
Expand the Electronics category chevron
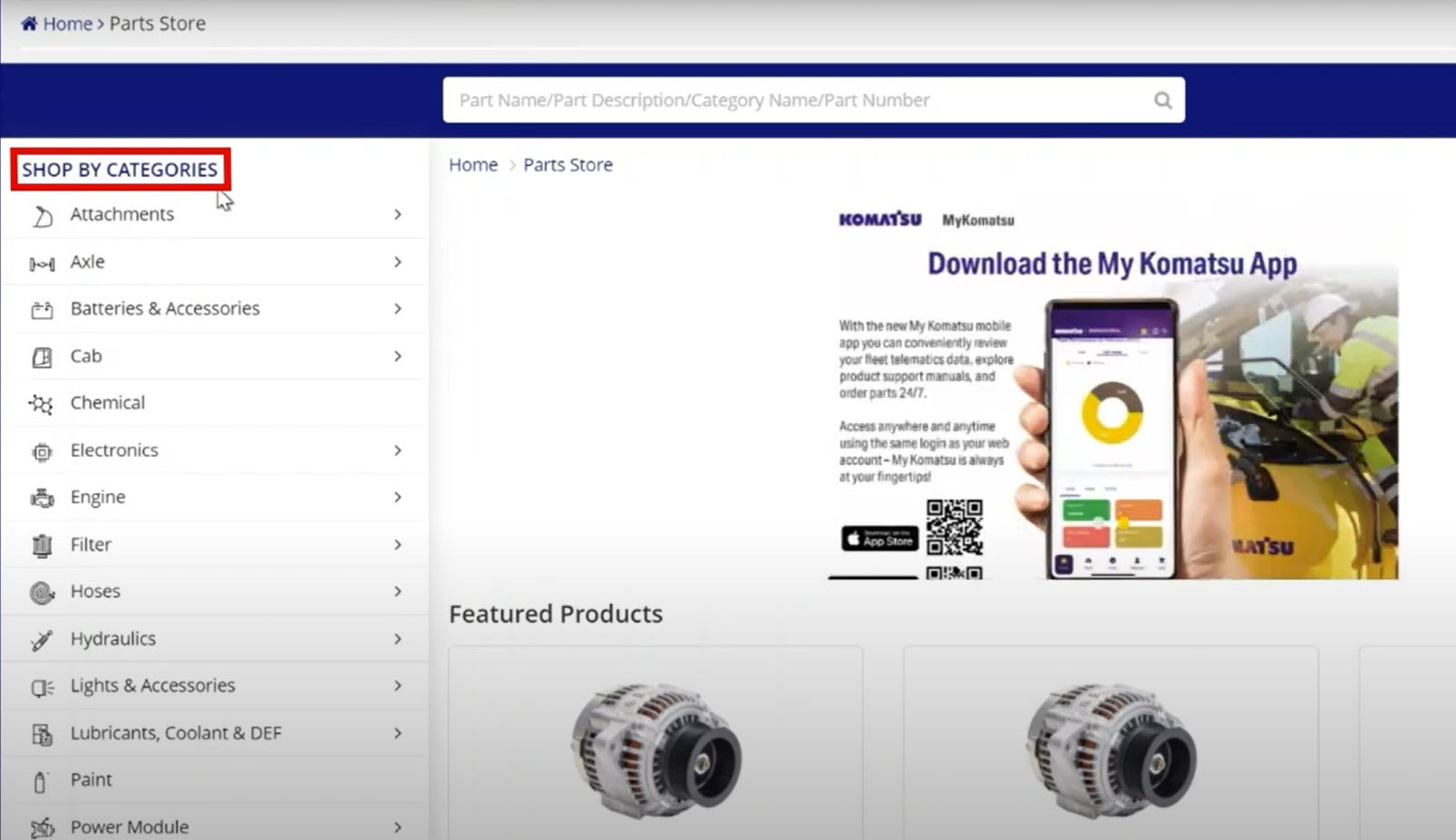(398, 450)
